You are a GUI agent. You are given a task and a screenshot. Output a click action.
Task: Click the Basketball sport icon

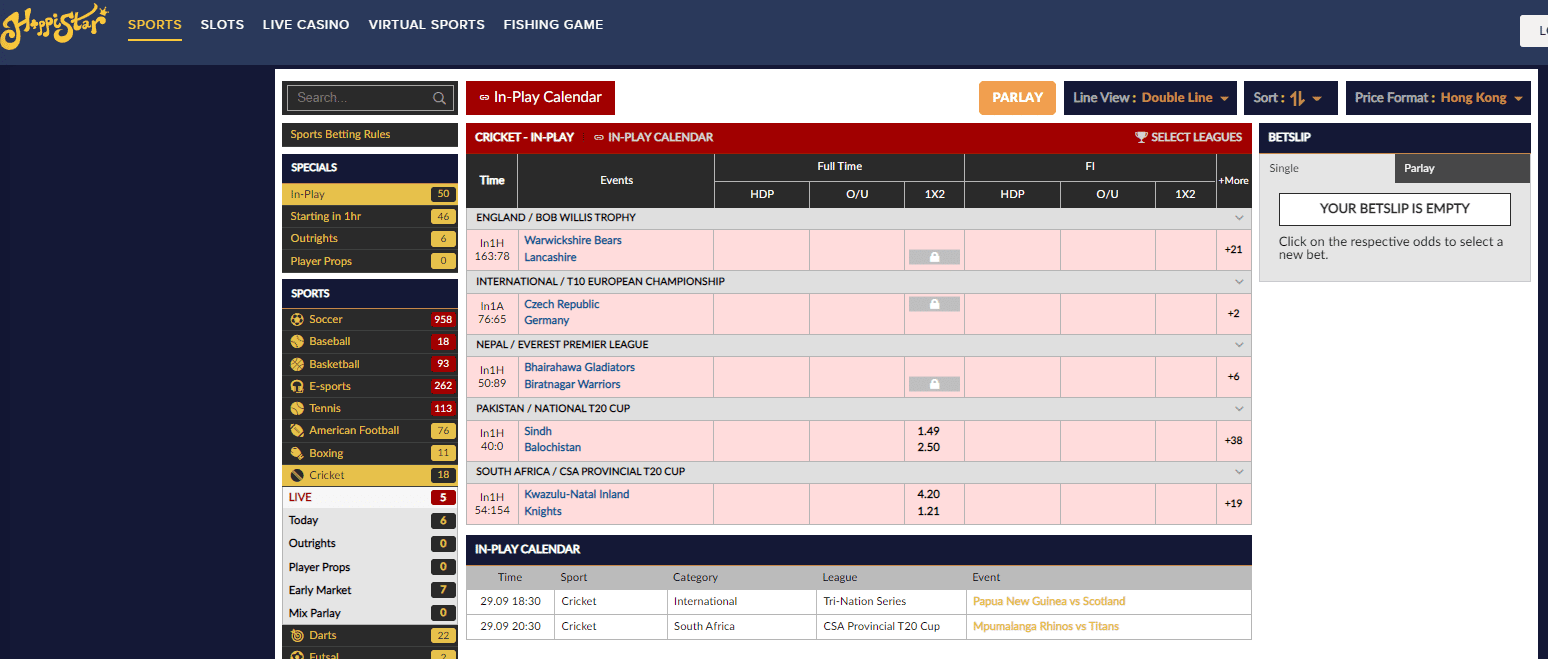[x=297, y=364]
